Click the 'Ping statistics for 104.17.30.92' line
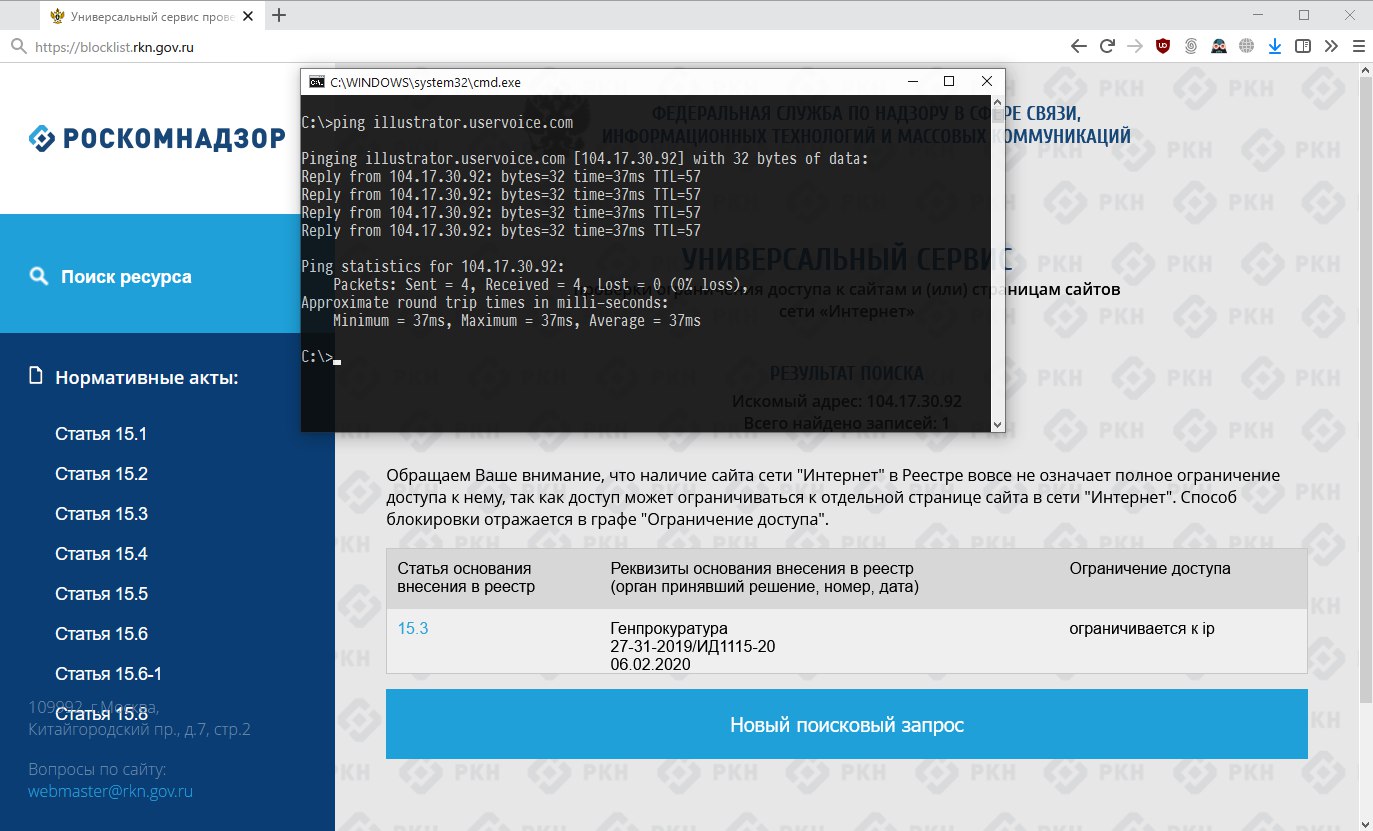 pos(433,266)
